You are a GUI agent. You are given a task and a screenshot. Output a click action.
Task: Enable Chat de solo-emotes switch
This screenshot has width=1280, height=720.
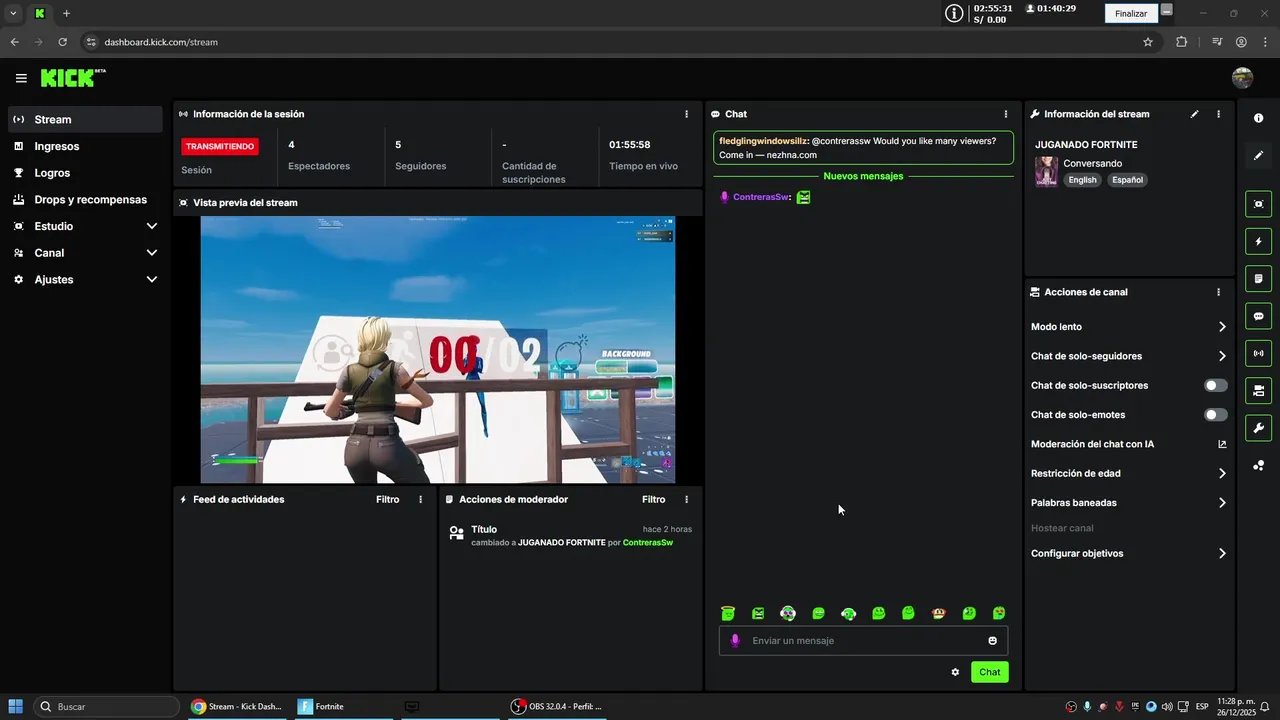coord(1216,415)
